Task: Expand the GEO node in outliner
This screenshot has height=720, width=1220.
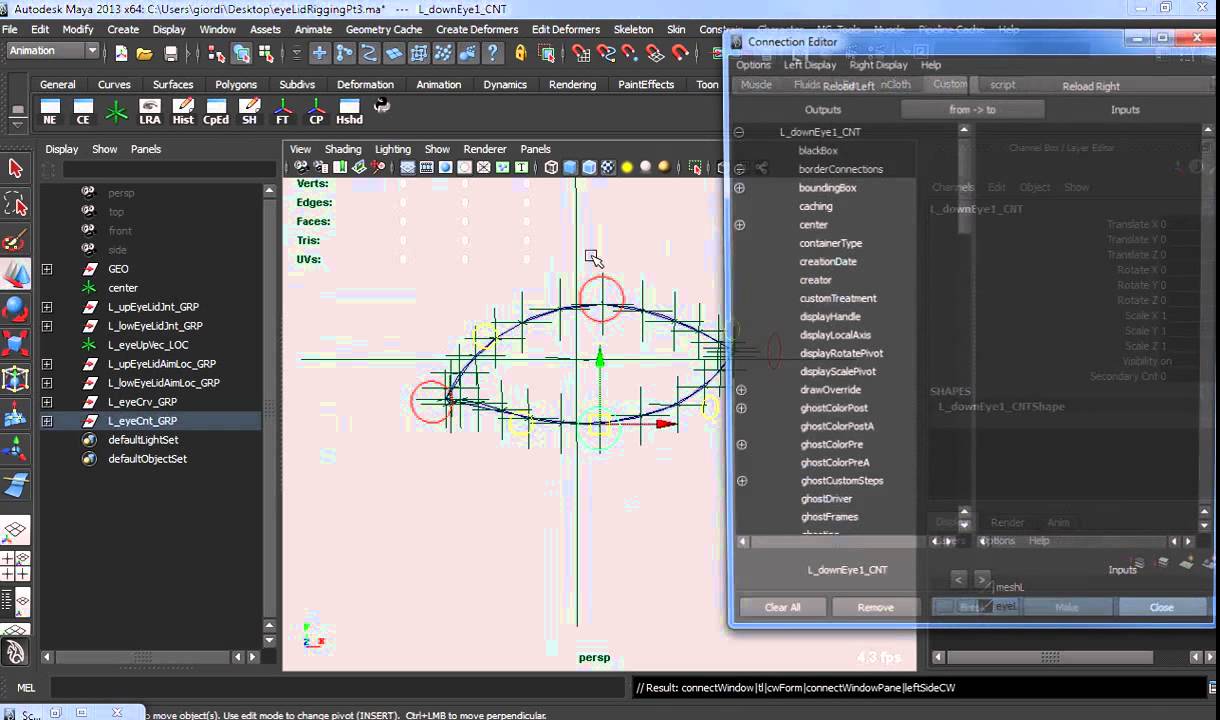Action: (x=47, y=269)
